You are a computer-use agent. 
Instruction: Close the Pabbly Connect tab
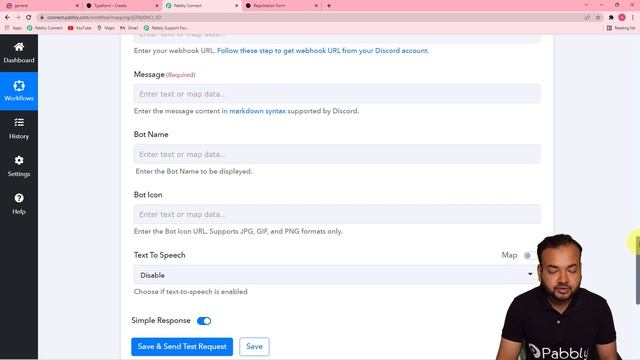[237, 6]
